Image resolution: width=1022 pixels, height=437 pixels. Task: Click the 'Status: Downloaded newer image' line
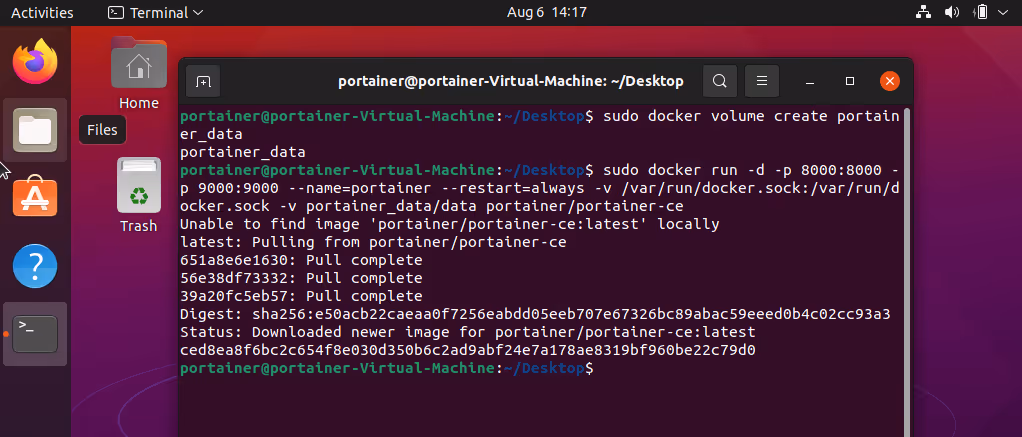468,332
